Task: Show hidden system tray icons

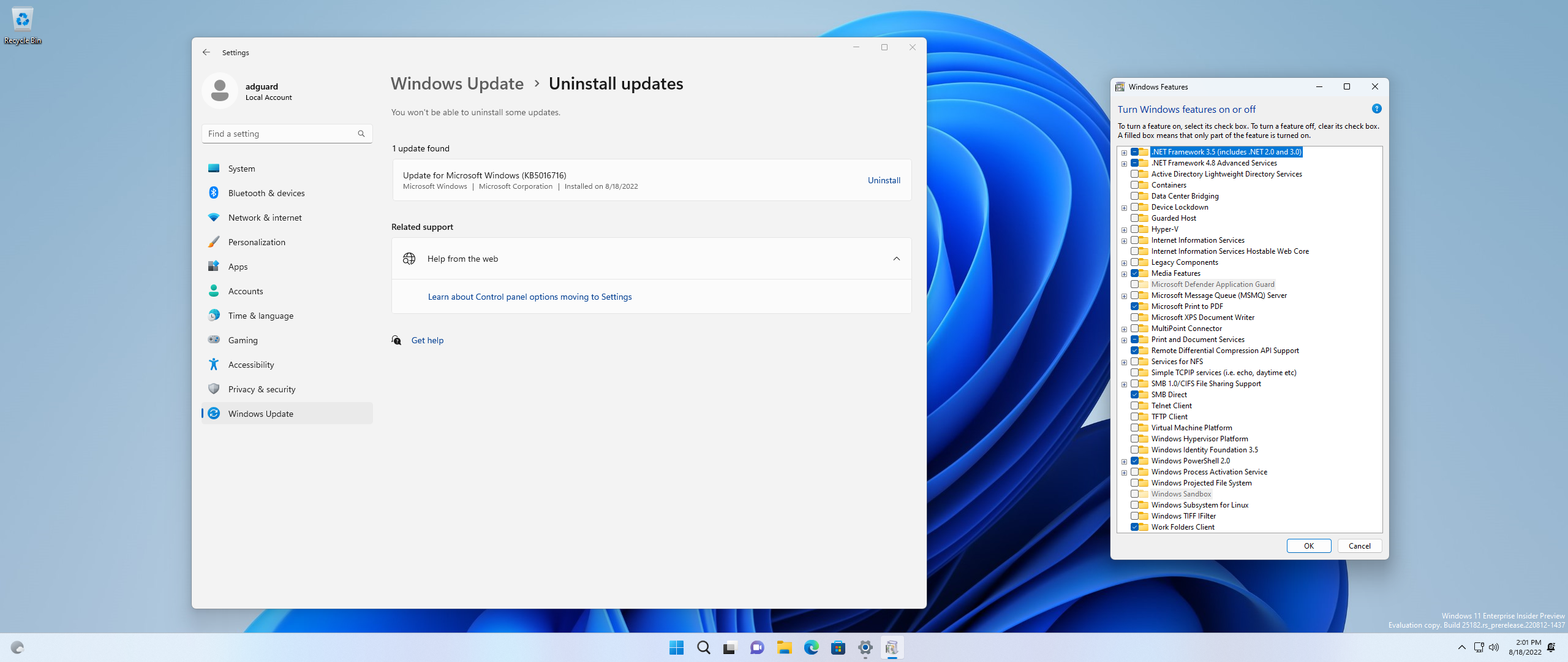Action: coord(1461,648)
